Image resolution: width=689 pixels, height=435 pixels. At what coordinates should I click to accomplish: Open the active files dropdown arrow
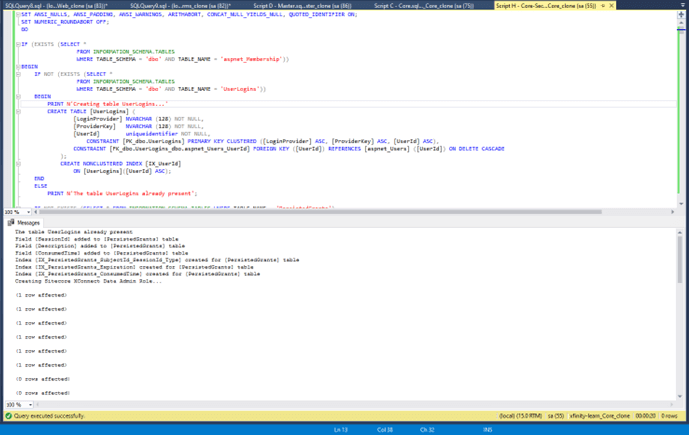click(682, 5)
